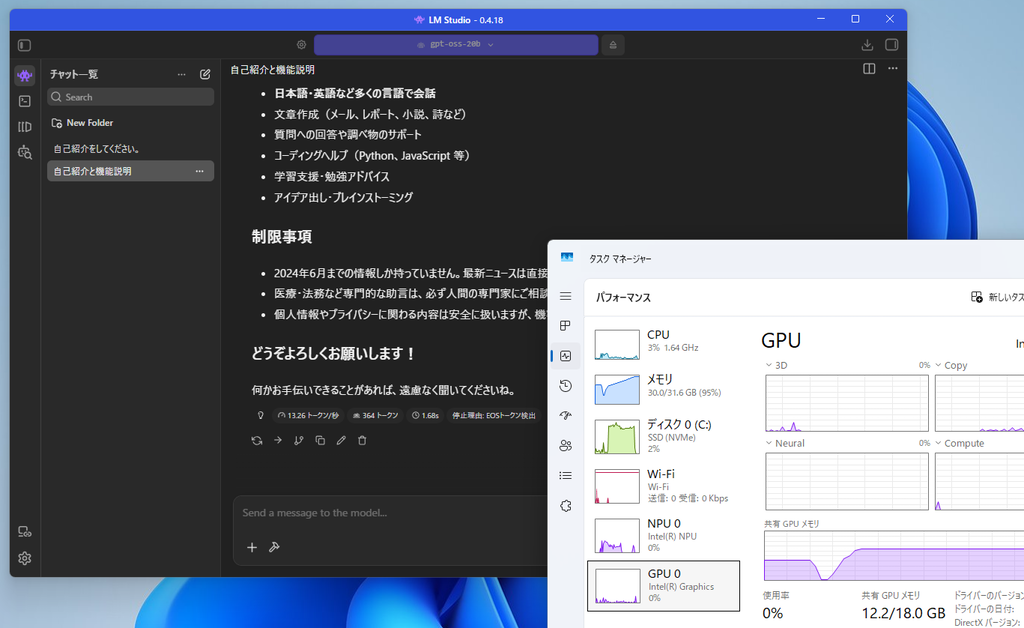Open chat header more options ellipsis
This screenshot has width=1024, height=628.
click(x=893, y=69)
